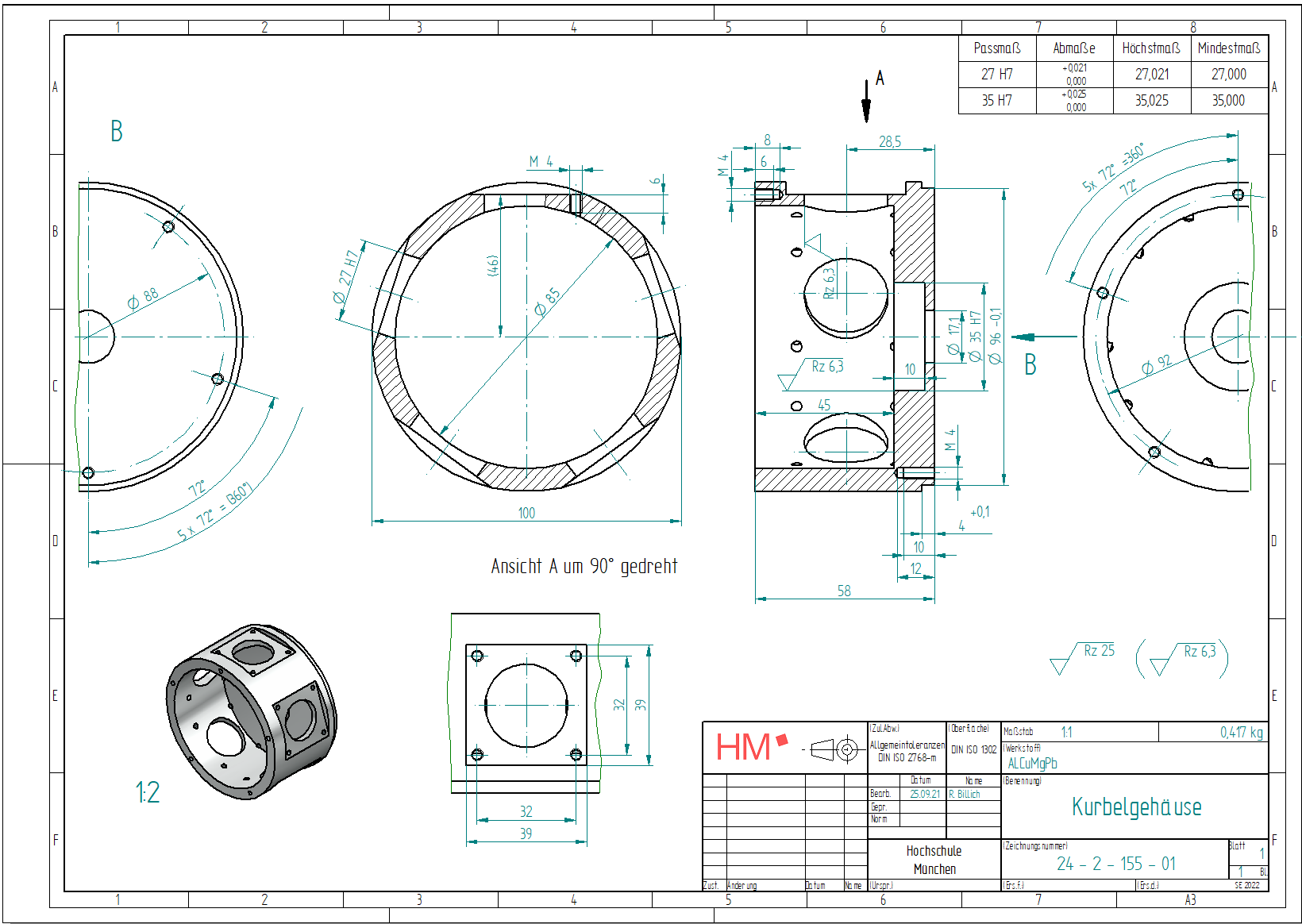Click the large blue letter B view label
1302x924 pixels.
tap(117, 132)
